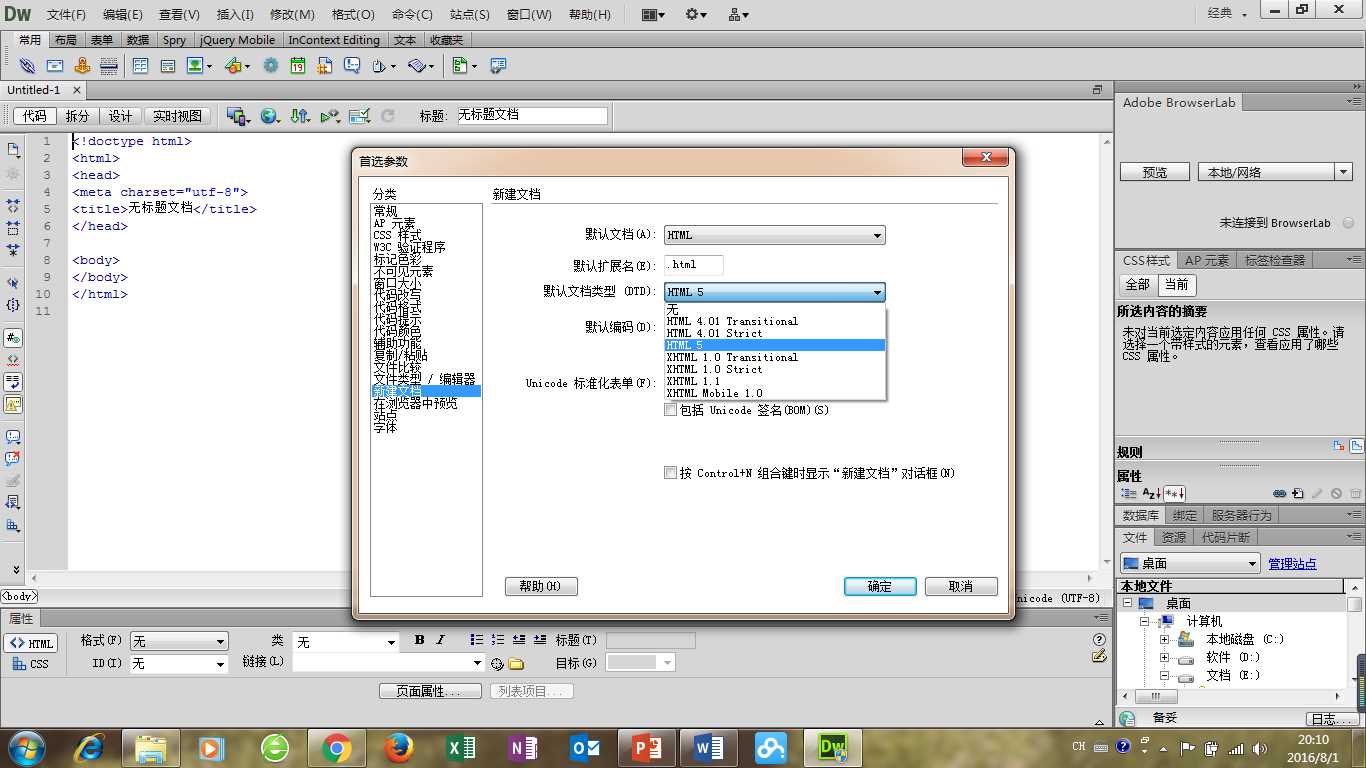Open Check browser compatibility icon
Viewport: 1366px width, 768px height.
pyautogui.click(x=360, y=116)
